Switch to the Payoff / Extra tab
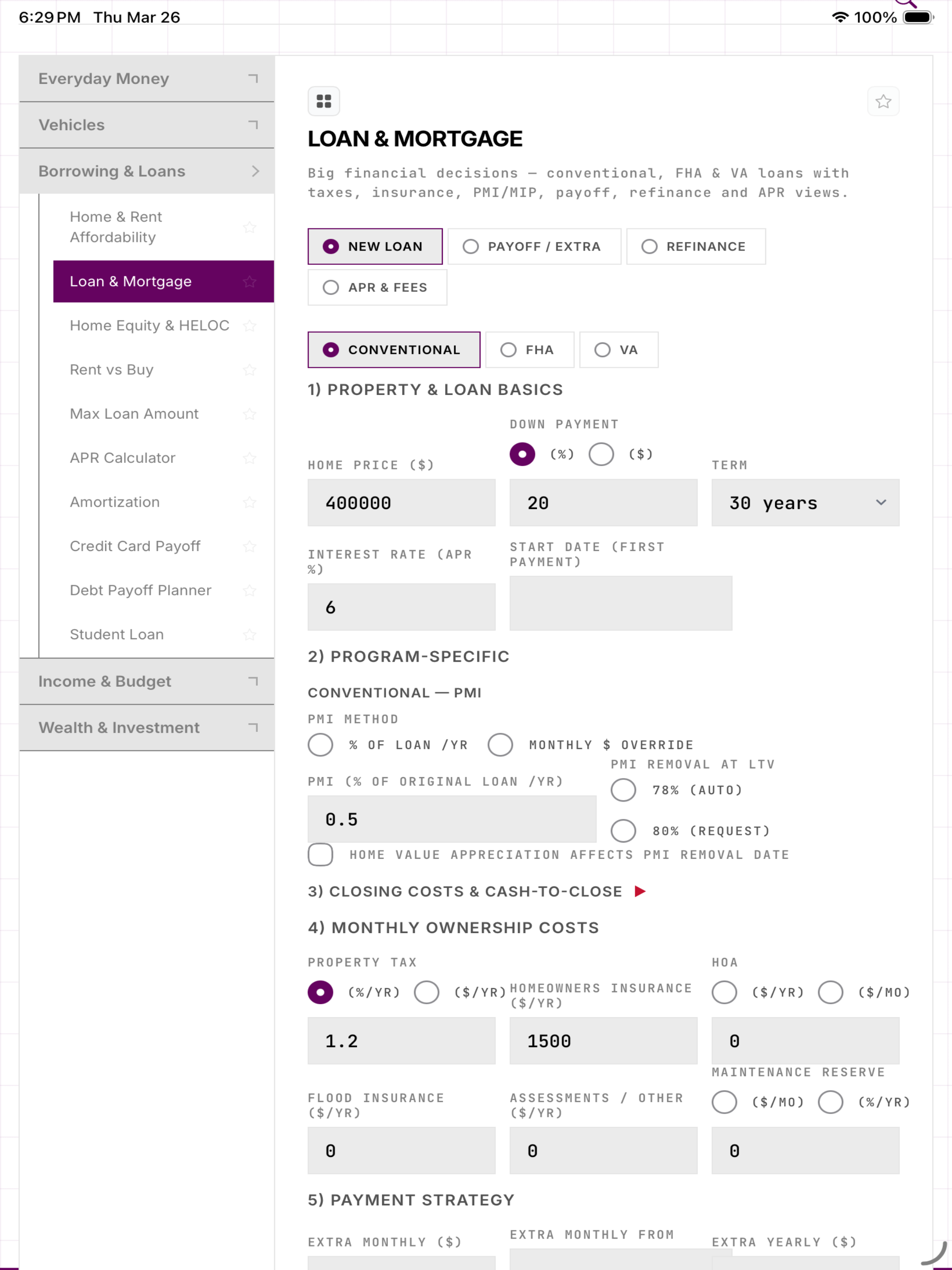Screen dimensions: 952x1270 coord(534,246)
